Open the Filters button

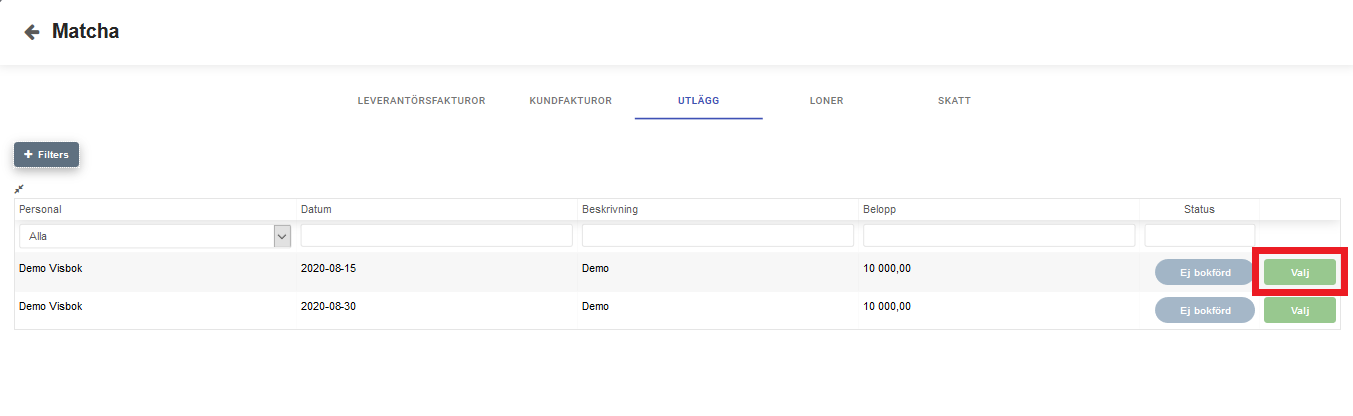point(46,155)
